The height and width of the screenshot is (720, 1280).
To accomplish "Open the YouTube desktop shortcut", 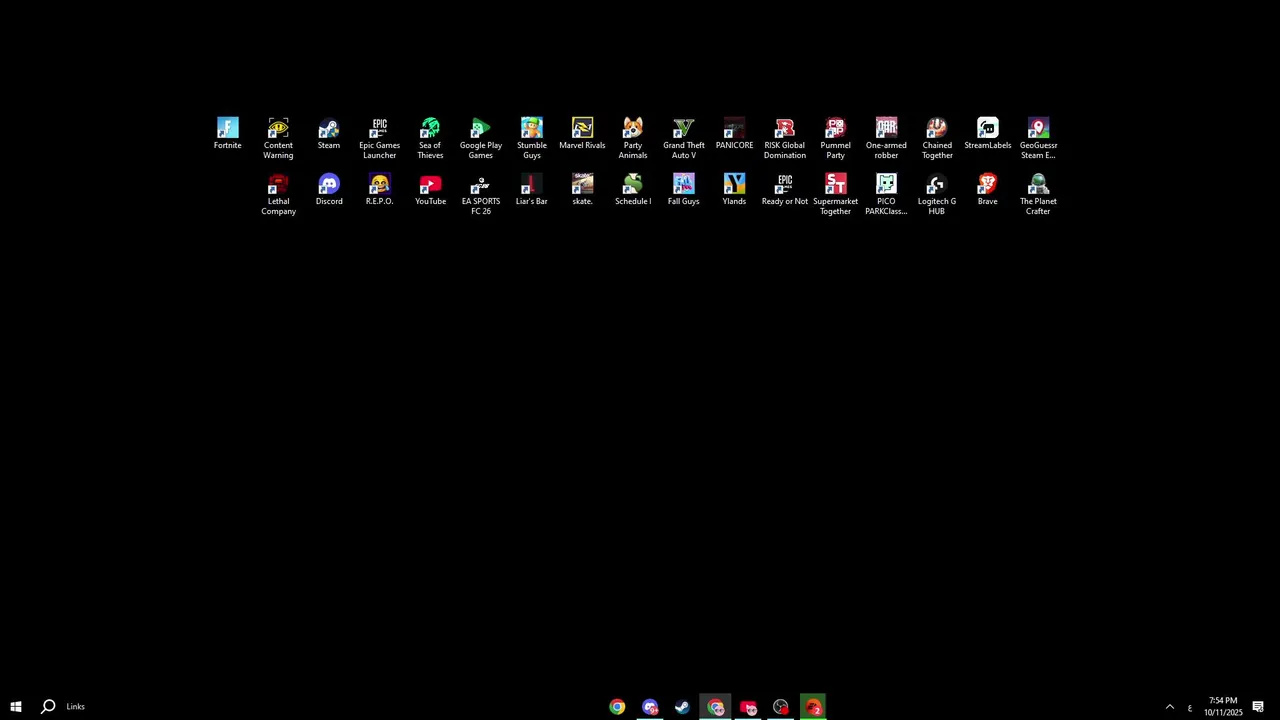I will (x=430, y=189).
